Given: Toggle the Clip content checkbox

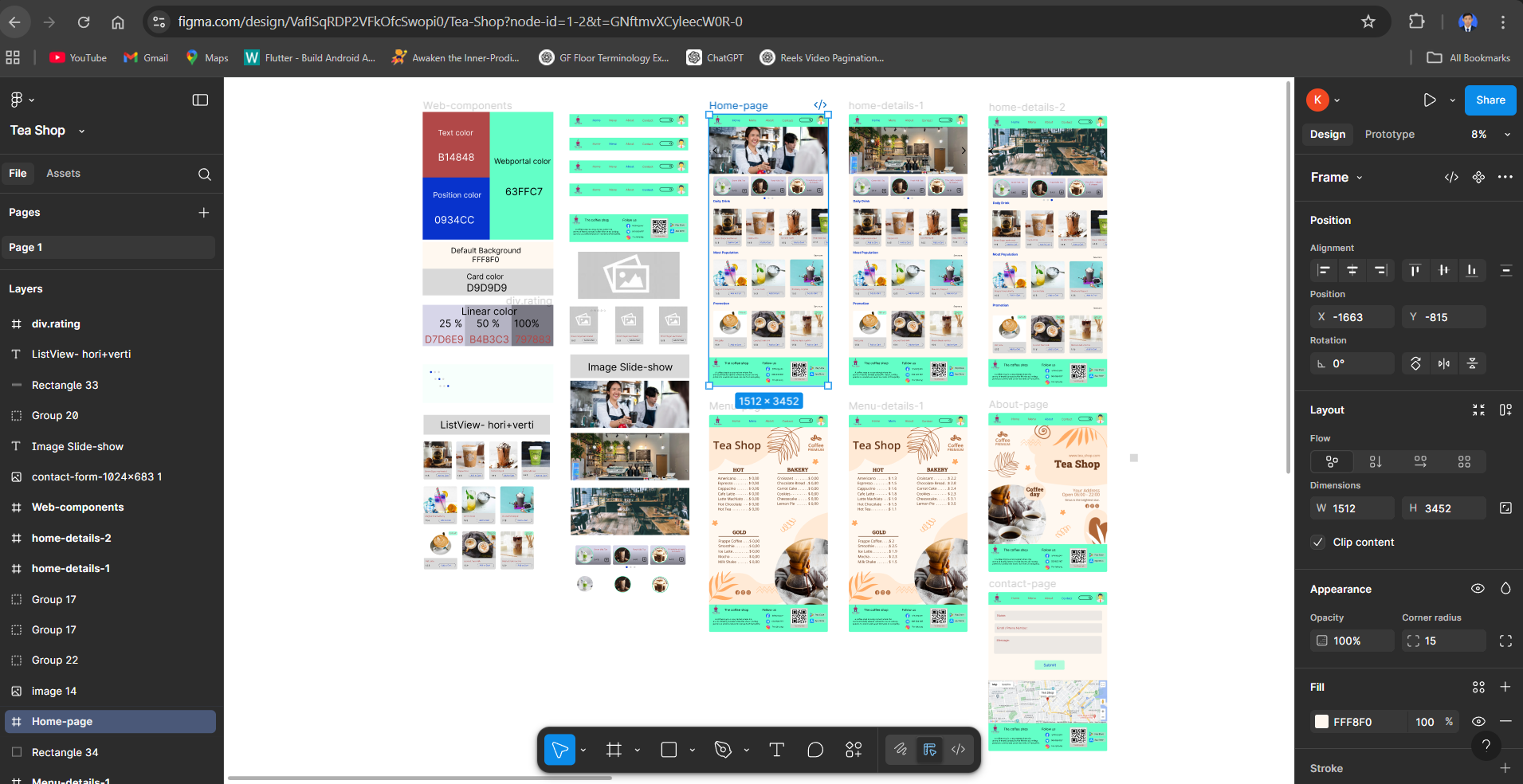Looking at the screenshot, I should [1318, 542].
